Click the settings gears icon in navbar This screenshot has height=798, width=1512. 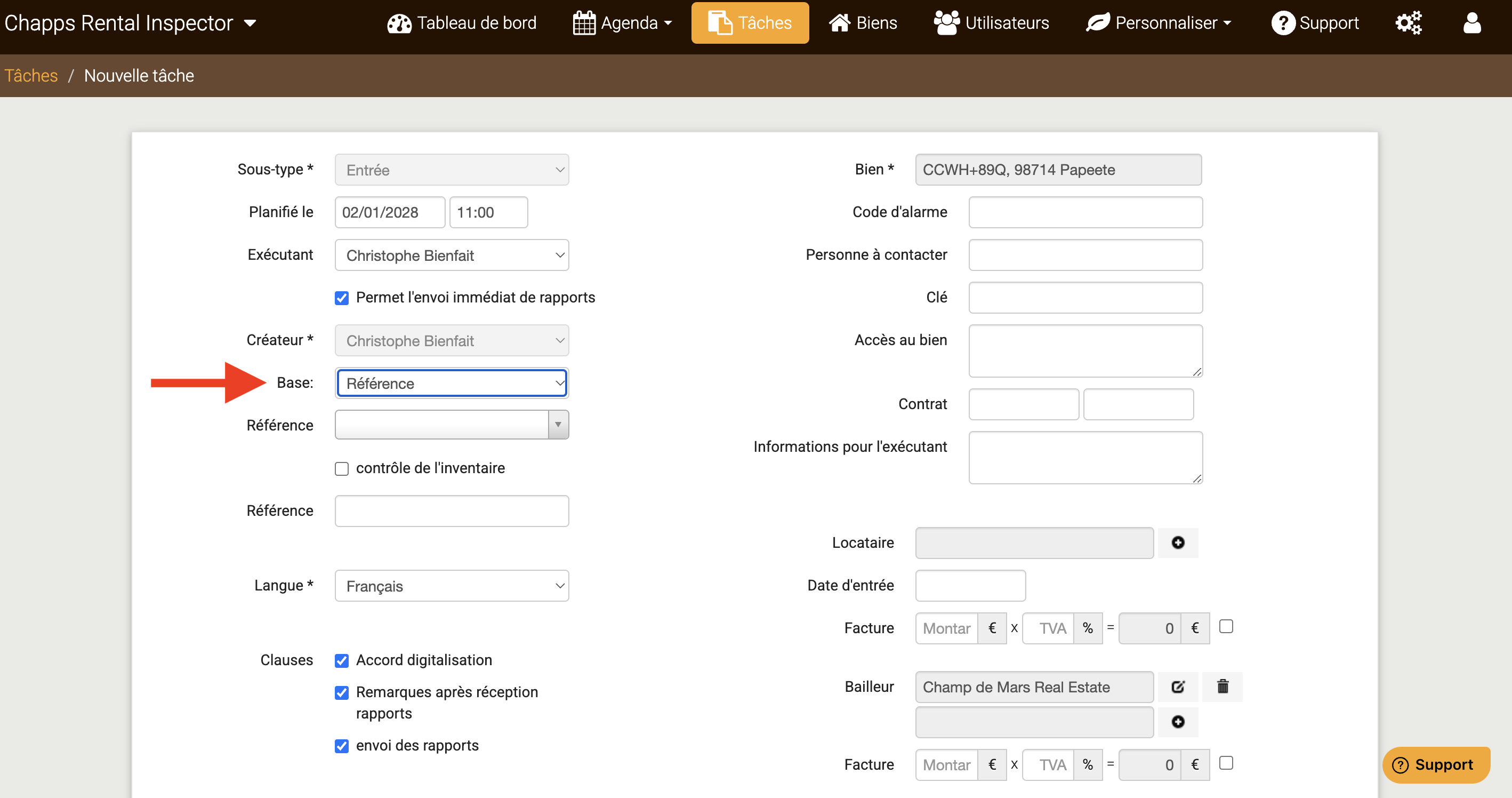point(1408,23)
